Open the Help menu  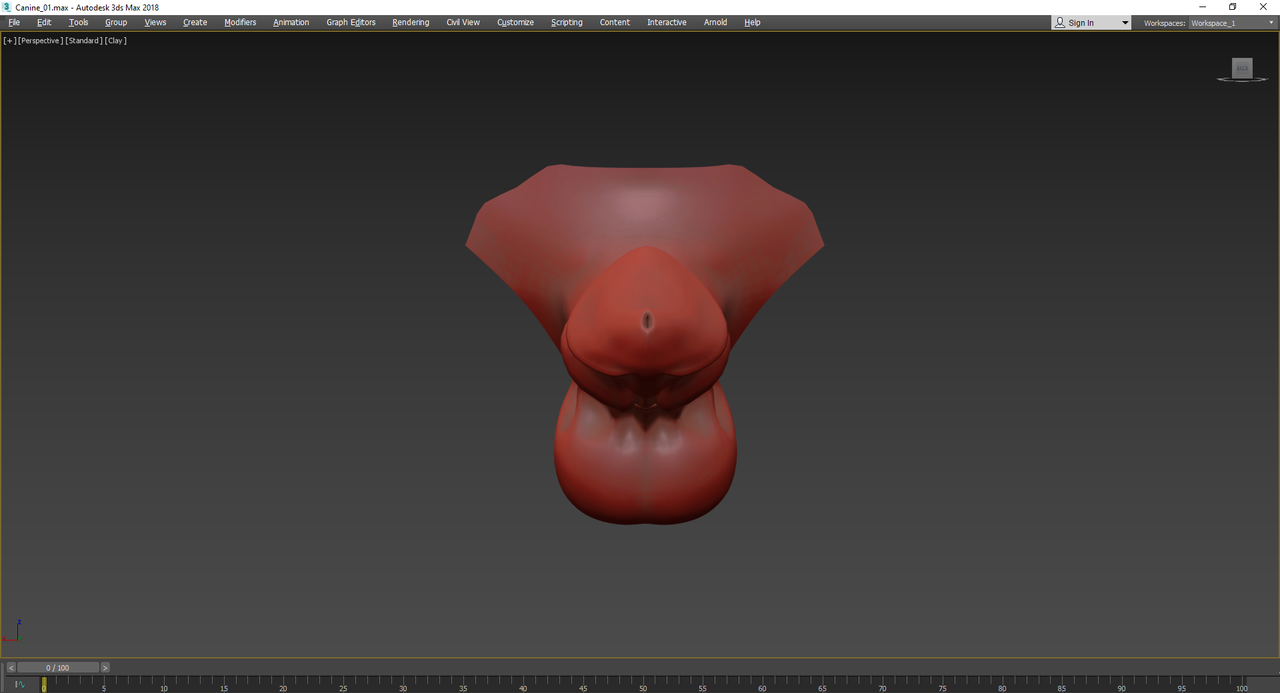pos(752,22)
